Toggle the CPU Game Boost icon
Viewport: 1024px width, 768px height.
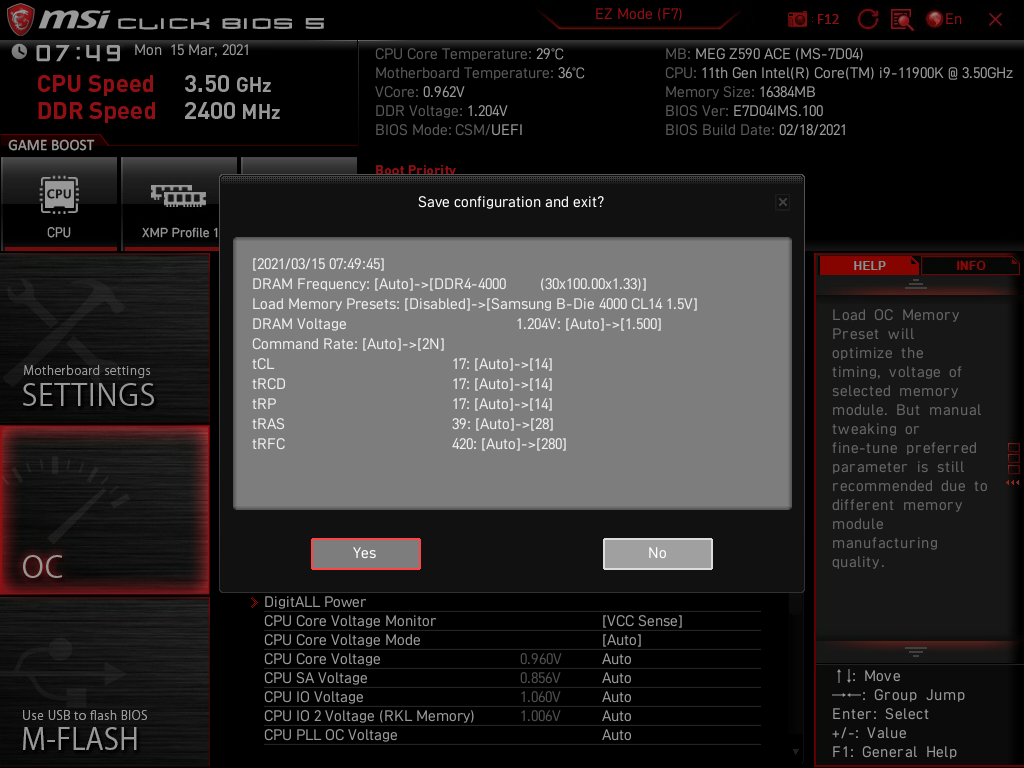pos(59,204)
